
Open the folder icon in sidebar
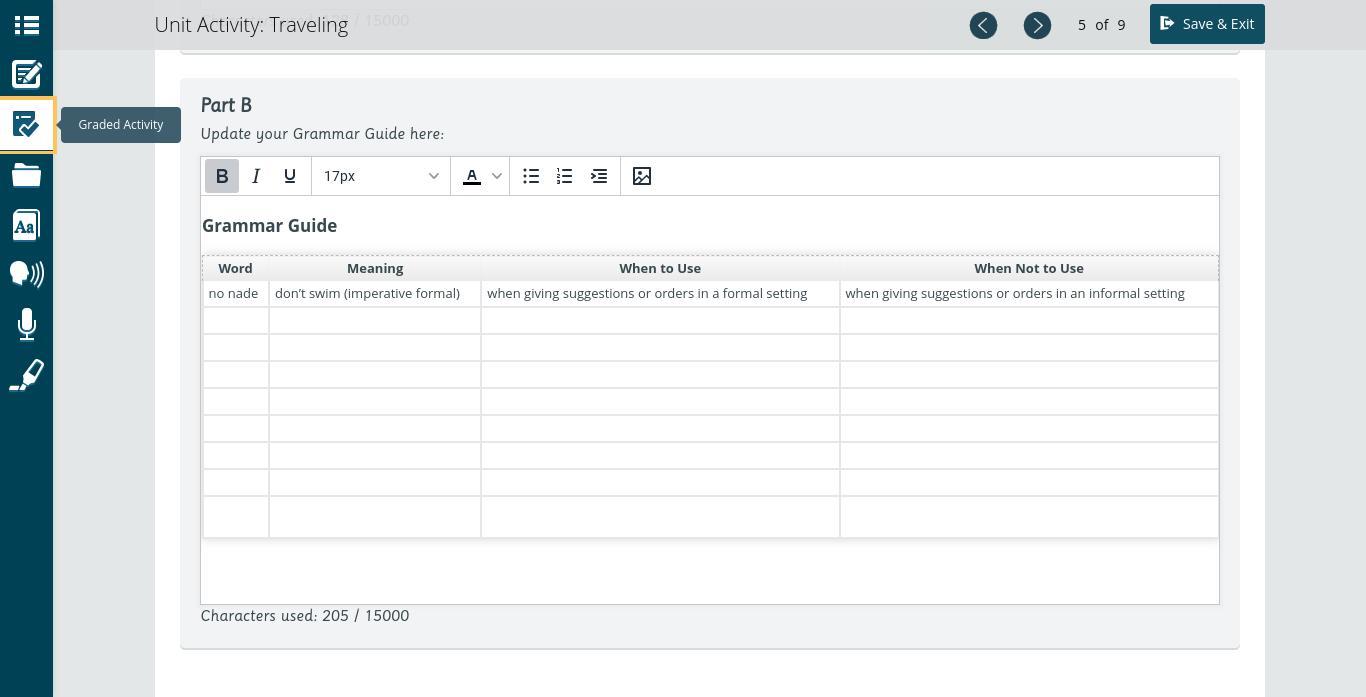click(26, 176)
